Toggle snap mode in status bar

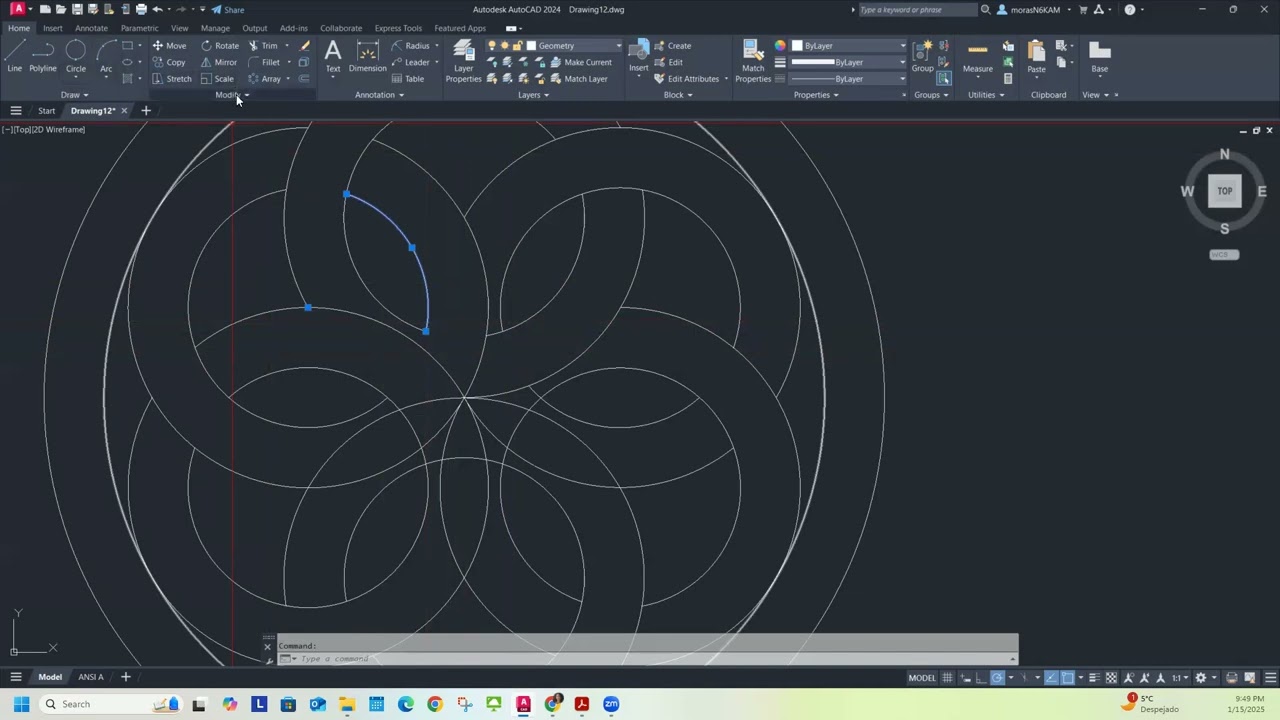966,678
